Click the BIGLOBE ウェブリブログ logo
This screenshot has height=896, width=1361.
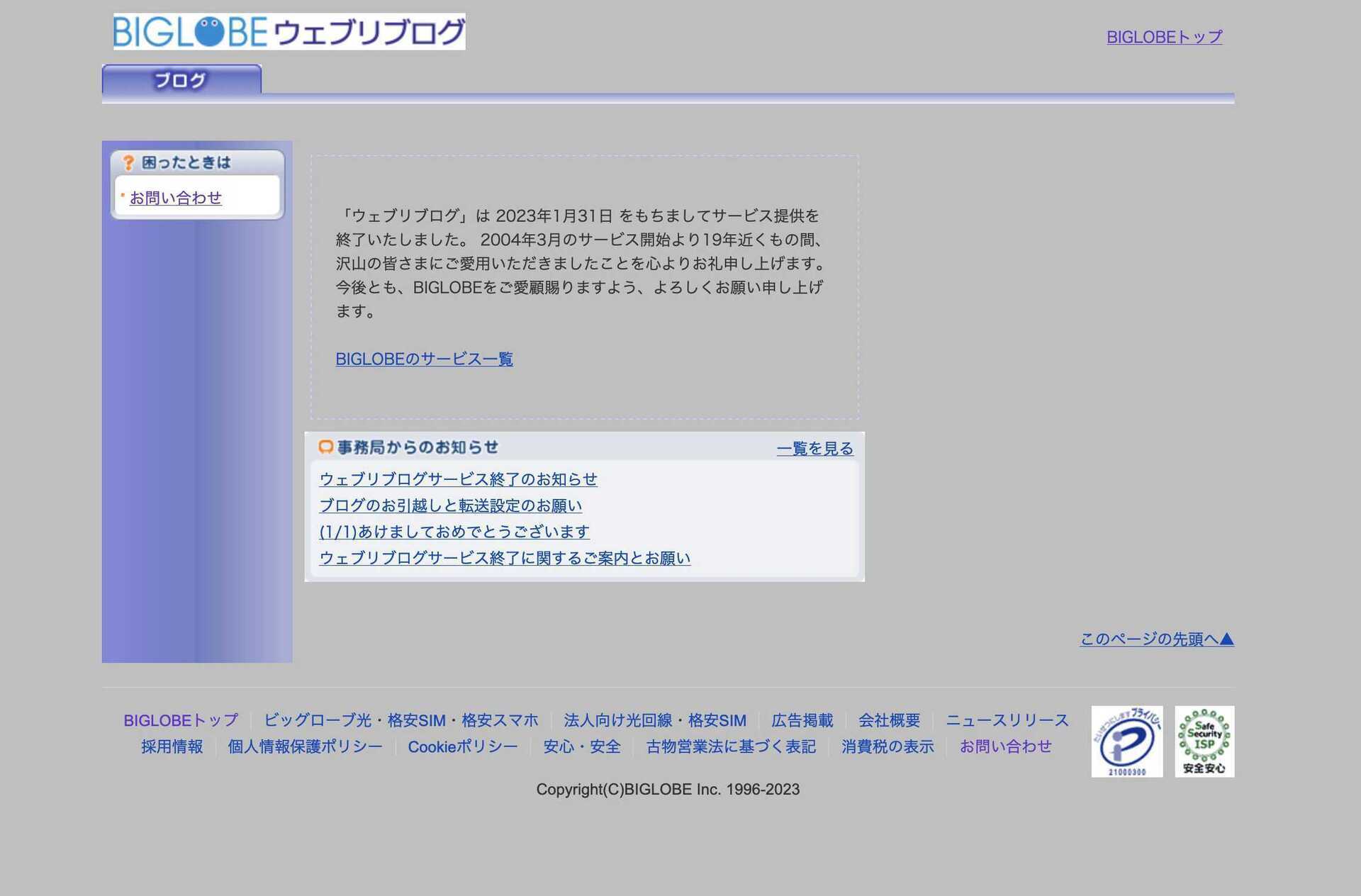click(289, 32)
